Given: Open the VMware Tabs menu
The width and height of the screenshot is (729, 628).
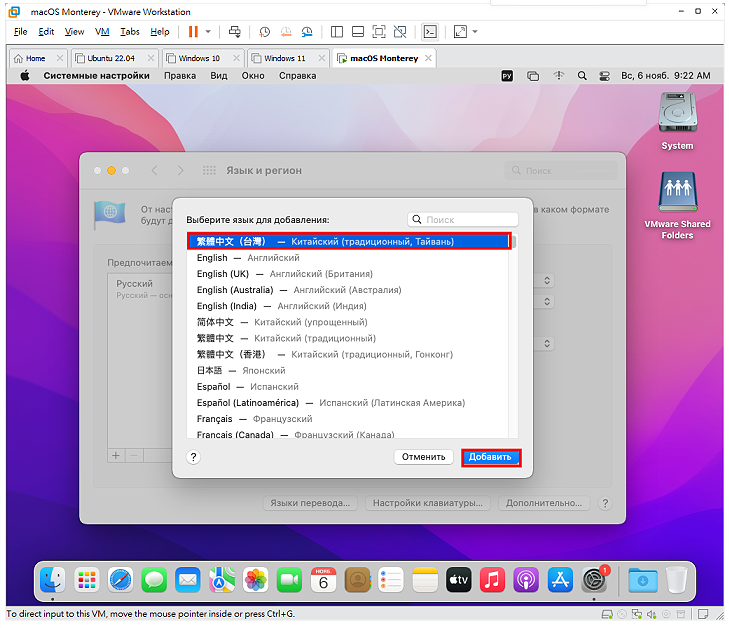Looking at the screenshot, I should point(130,32).
